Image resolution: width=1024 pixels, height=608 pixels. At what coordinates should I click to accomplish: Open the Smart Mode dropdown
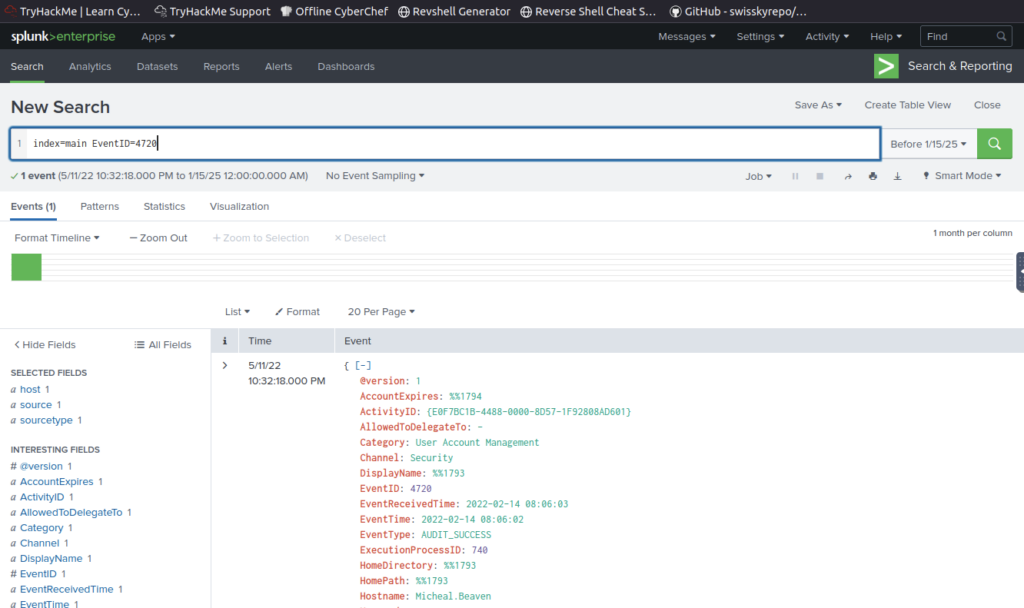point(961,176)
